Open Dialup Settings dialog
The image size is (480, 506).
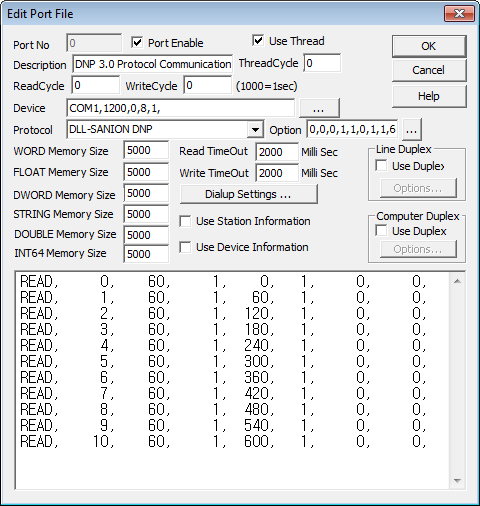tap(248, 194)
